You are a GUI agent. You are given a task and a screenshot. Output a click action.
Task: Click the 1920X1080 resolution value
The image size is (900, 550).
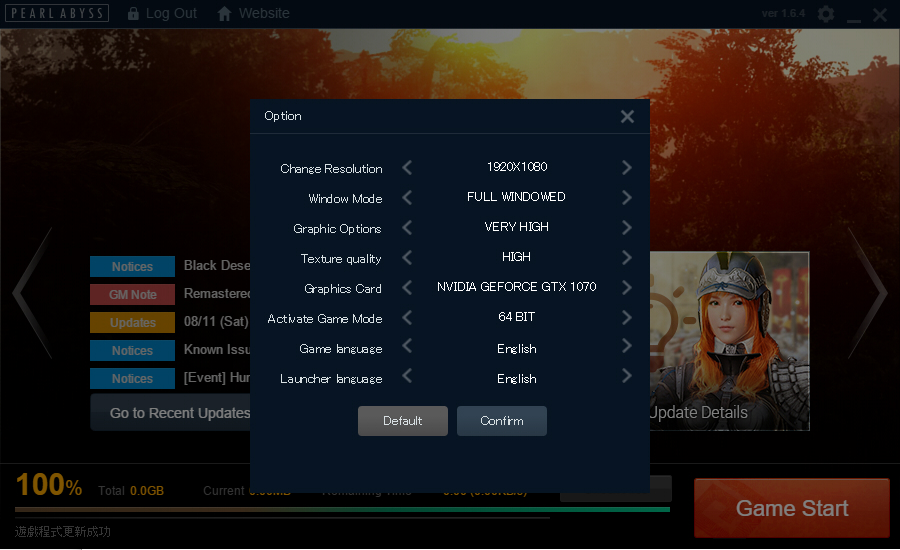[x=517, y=166]
